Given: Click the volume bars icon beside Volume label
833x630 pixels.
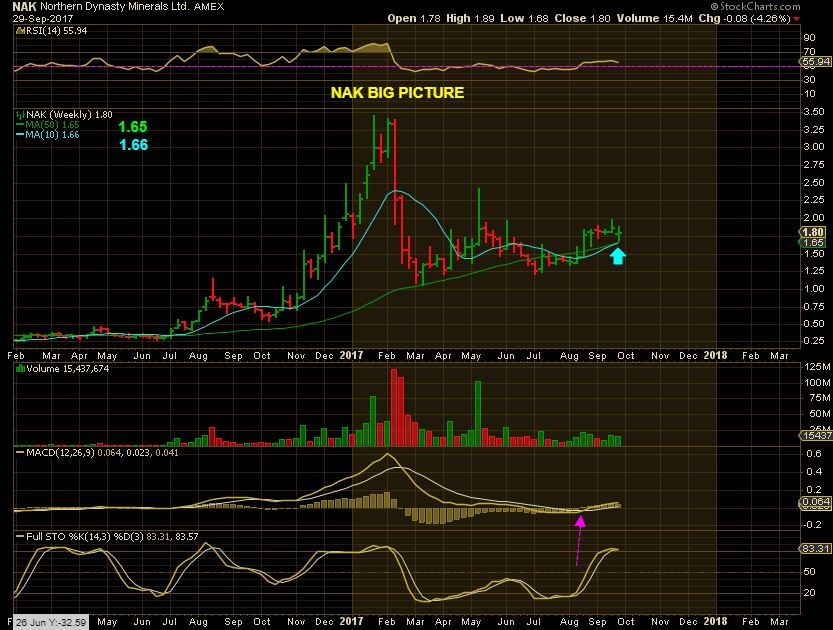Looking at the screenshot, I should (x=20, y=368).
